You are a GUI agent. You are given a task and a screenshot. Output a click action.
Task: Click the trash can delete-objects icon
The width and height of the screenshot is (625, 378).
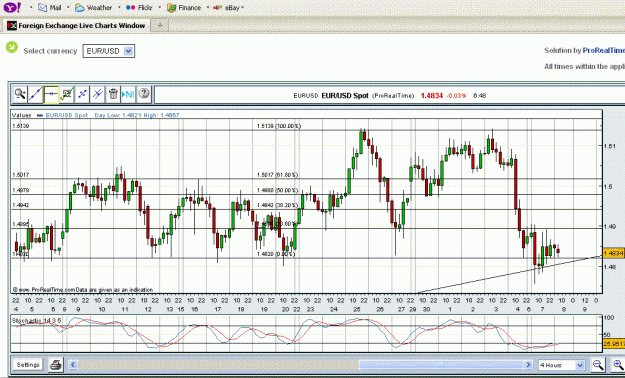click(x=113, y=94)
